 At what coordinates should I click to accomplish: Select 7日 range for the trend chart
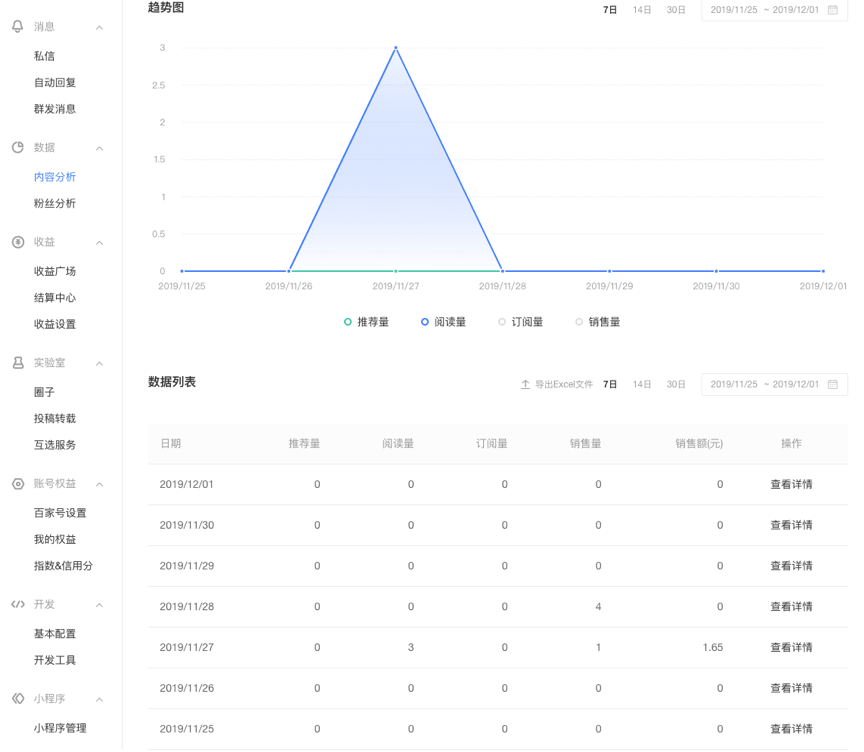pos(609,10)
